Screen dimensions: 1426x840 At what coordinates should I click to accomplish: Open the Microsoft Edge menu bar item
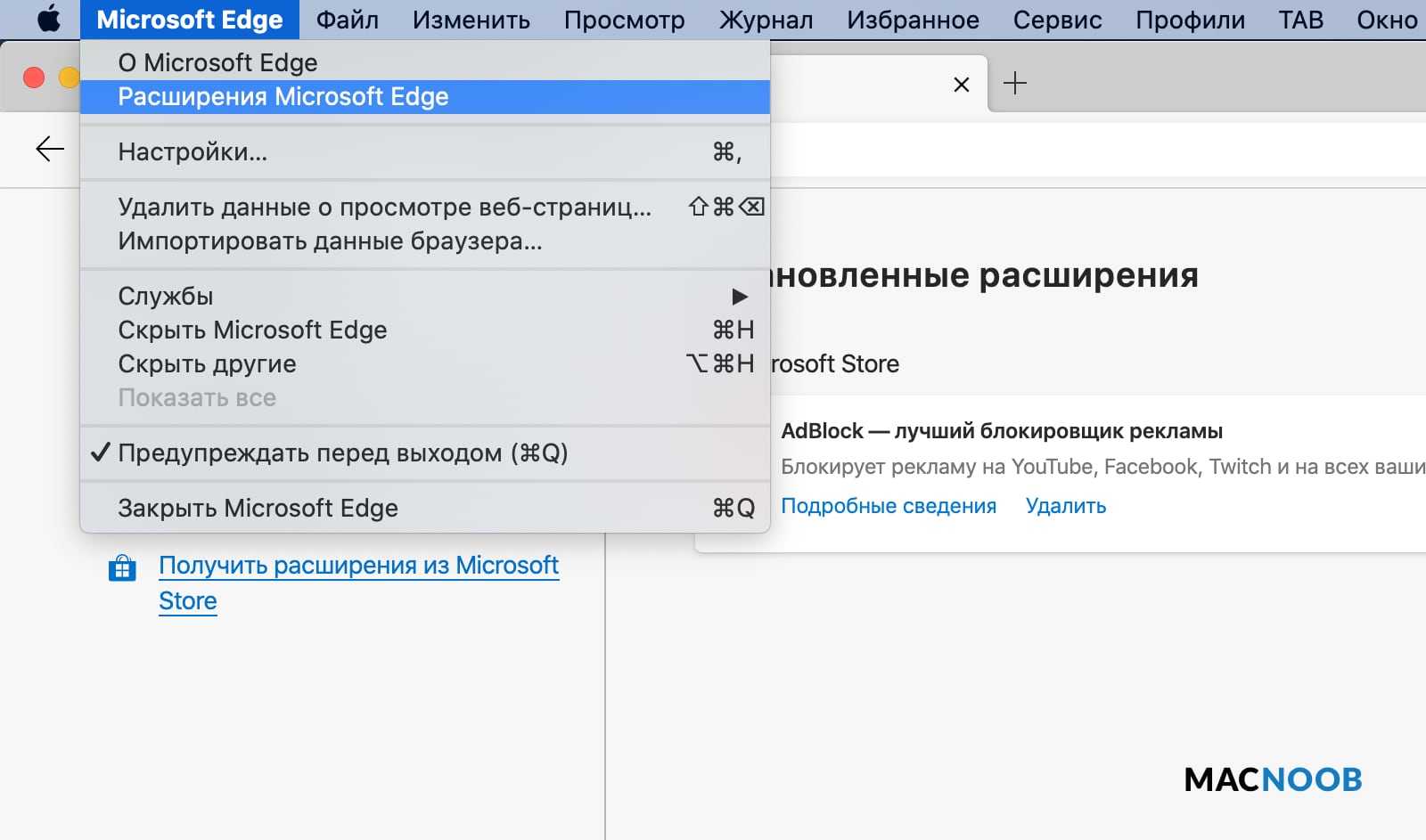pos(190,20)
